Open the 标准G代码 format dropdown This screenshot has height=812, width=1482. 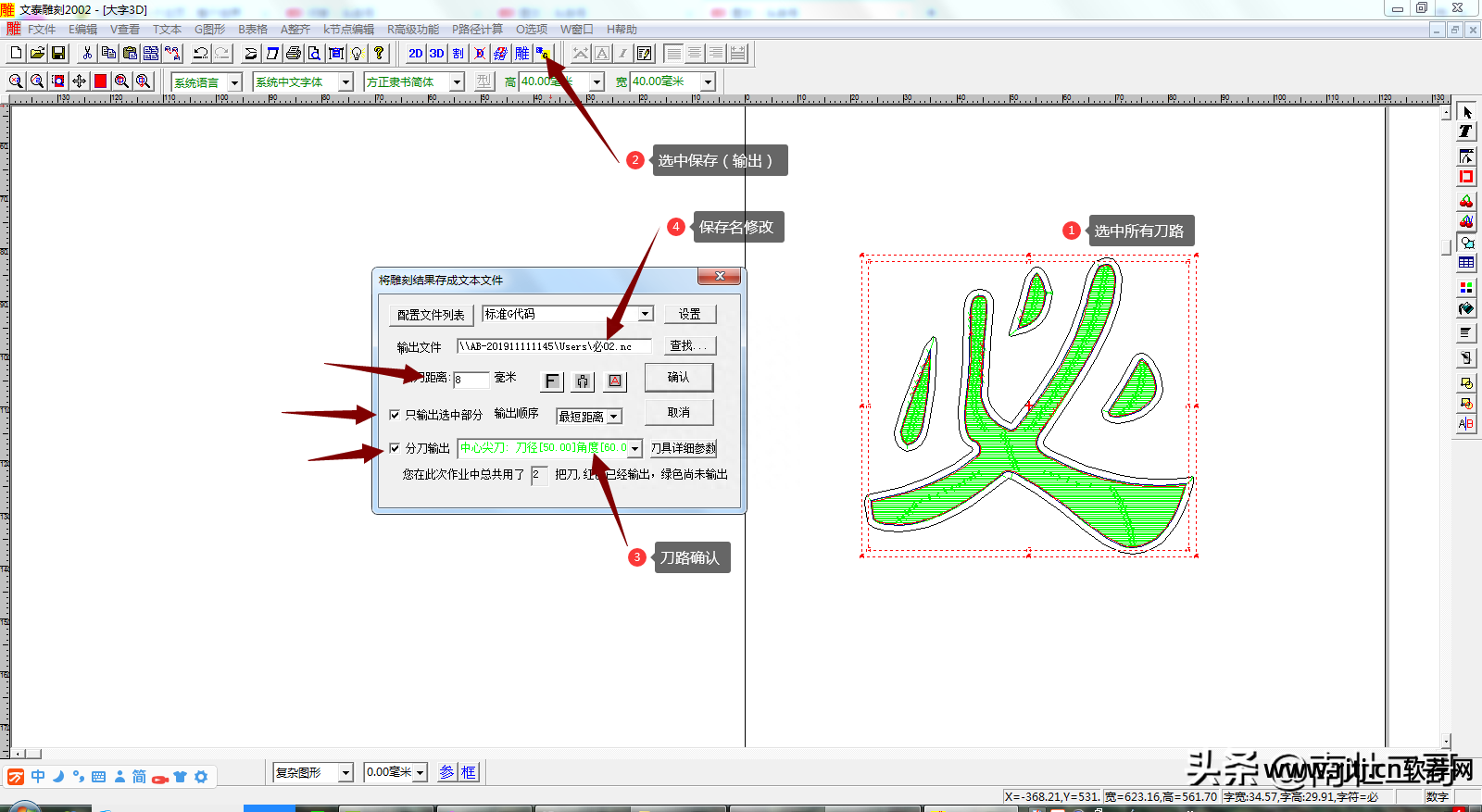pos(646,314)
